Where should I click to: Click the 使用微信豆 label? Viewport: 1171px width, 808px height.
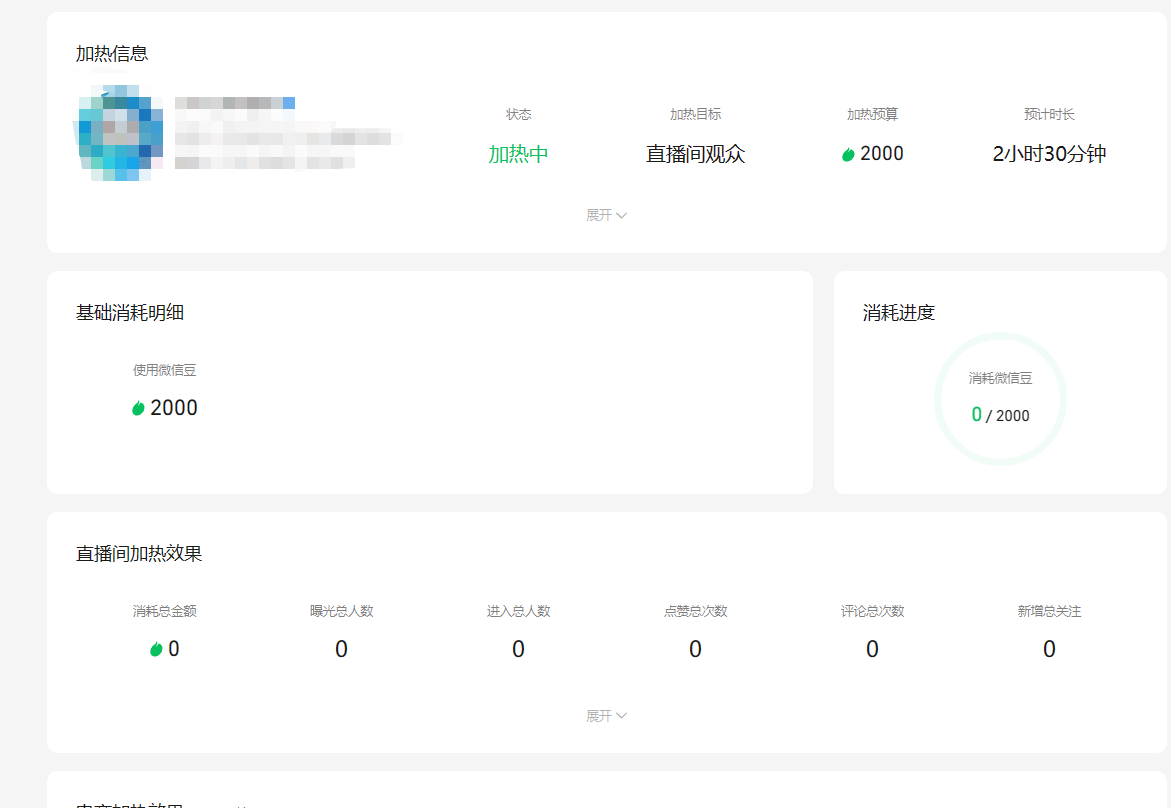tap(164, 370)
